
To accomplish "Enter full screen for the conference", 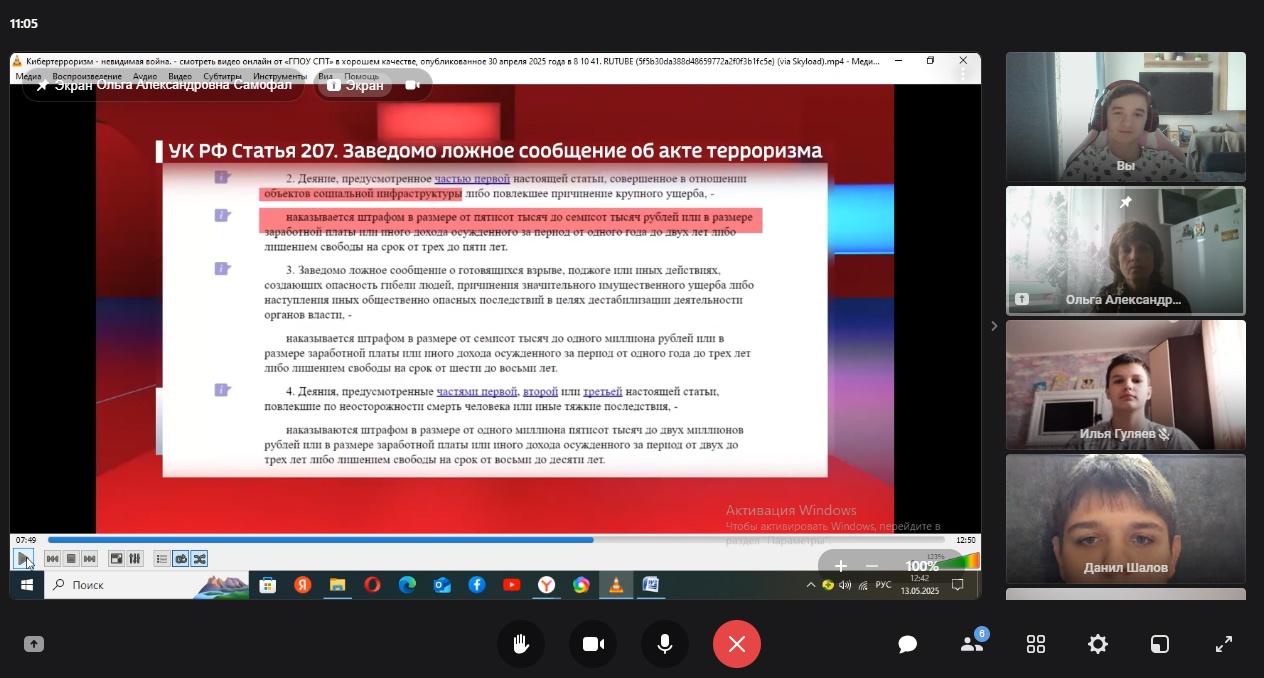I will point(1224,644).
